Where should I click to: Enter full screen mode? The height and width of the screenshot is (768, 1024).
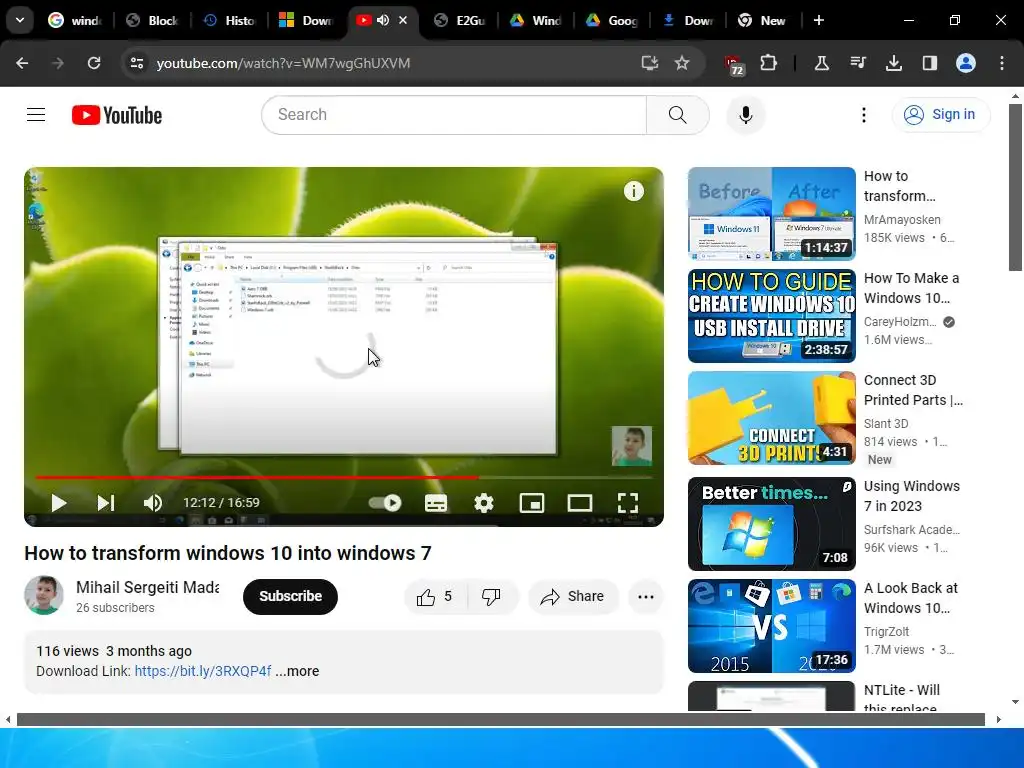pos(628,503)
